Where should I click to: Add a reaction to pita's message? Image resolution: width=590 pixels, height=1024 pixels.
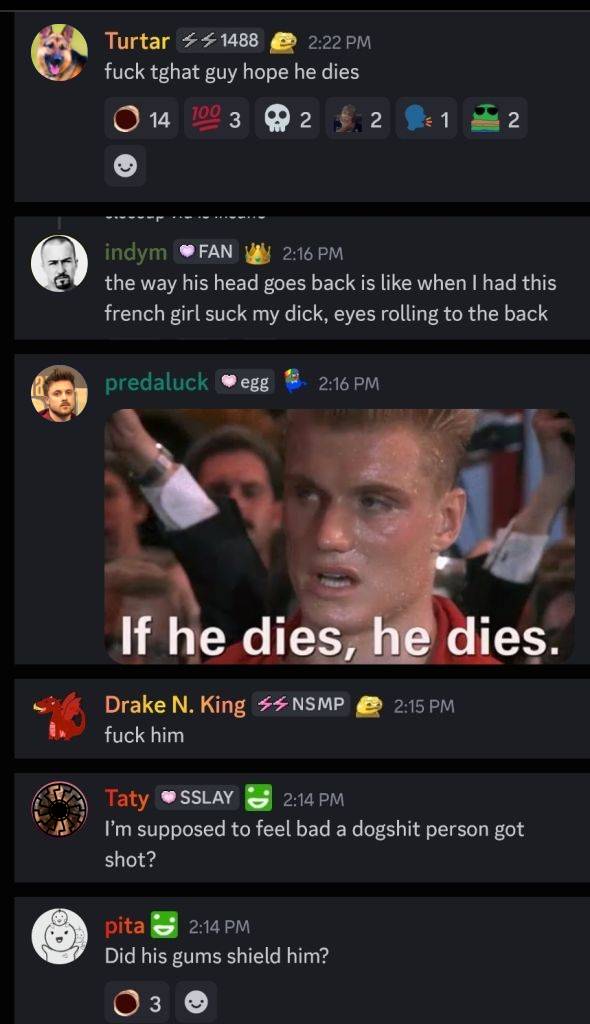tap(197, 1002)
